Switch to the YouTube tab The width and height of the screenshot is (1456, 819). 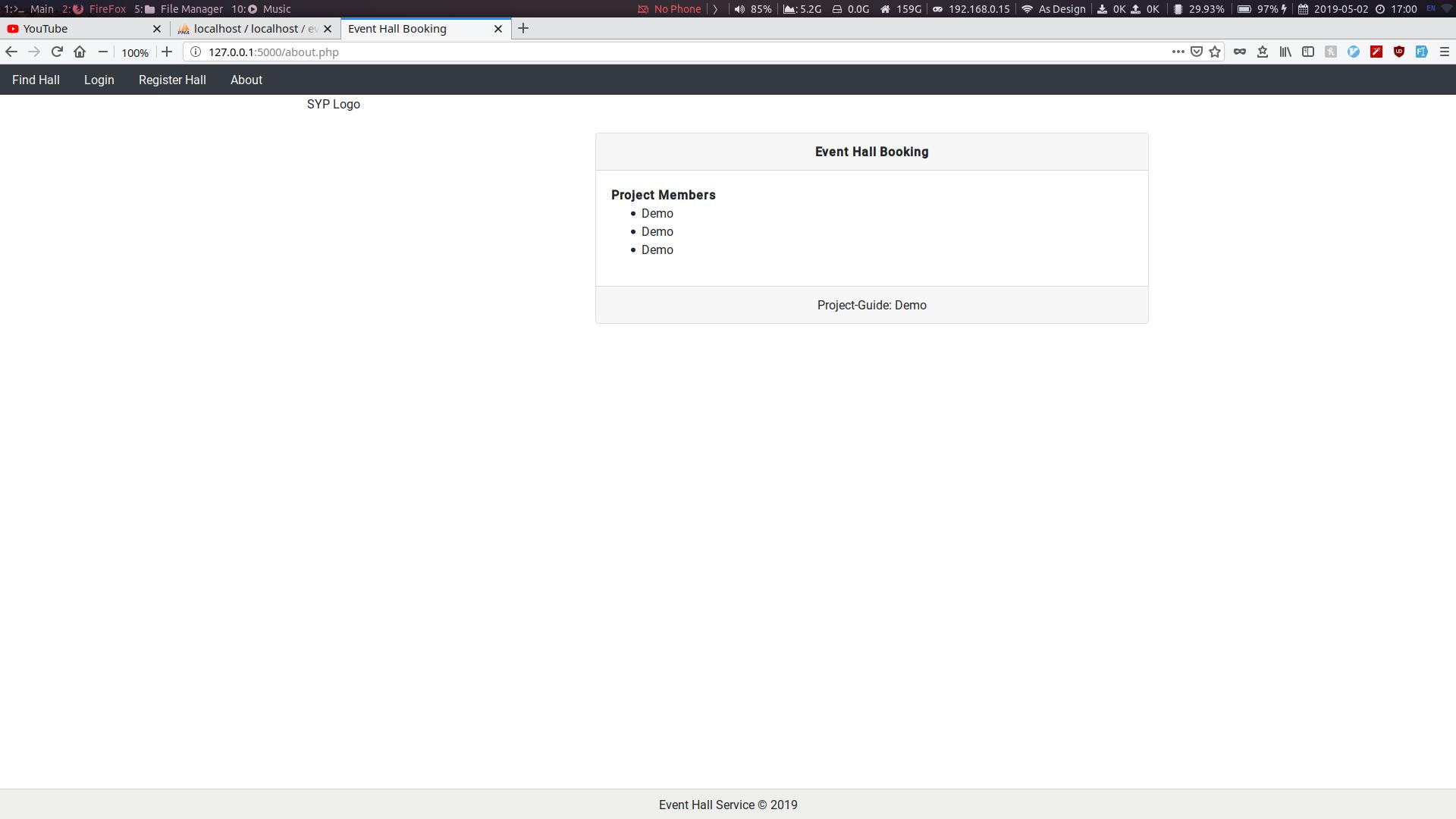tap(76, 29)
